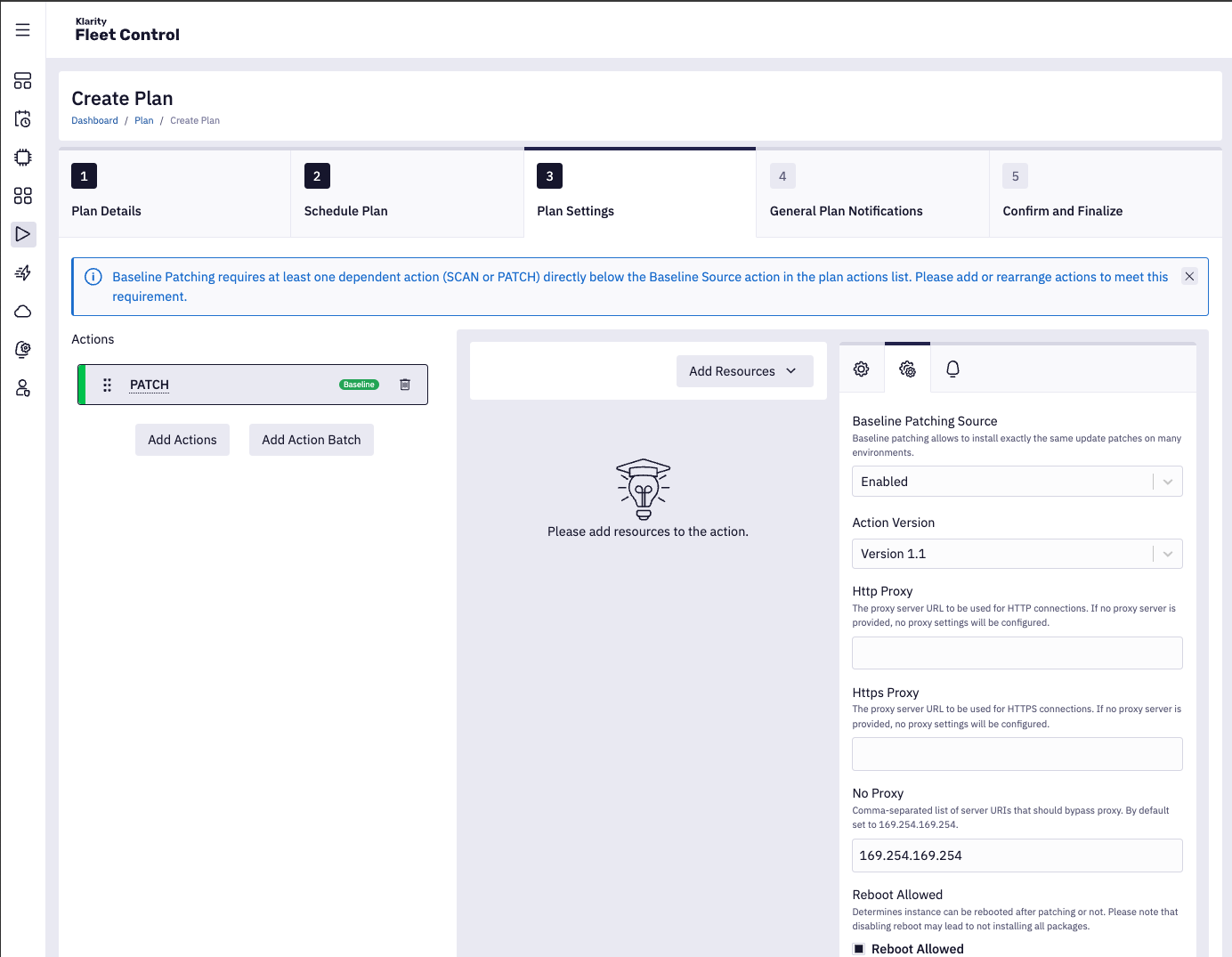The width and height of the screenshot is (1232, 957).
Task: Dismiss the Baseline Patching info banner
Action: click(1189, 276)
